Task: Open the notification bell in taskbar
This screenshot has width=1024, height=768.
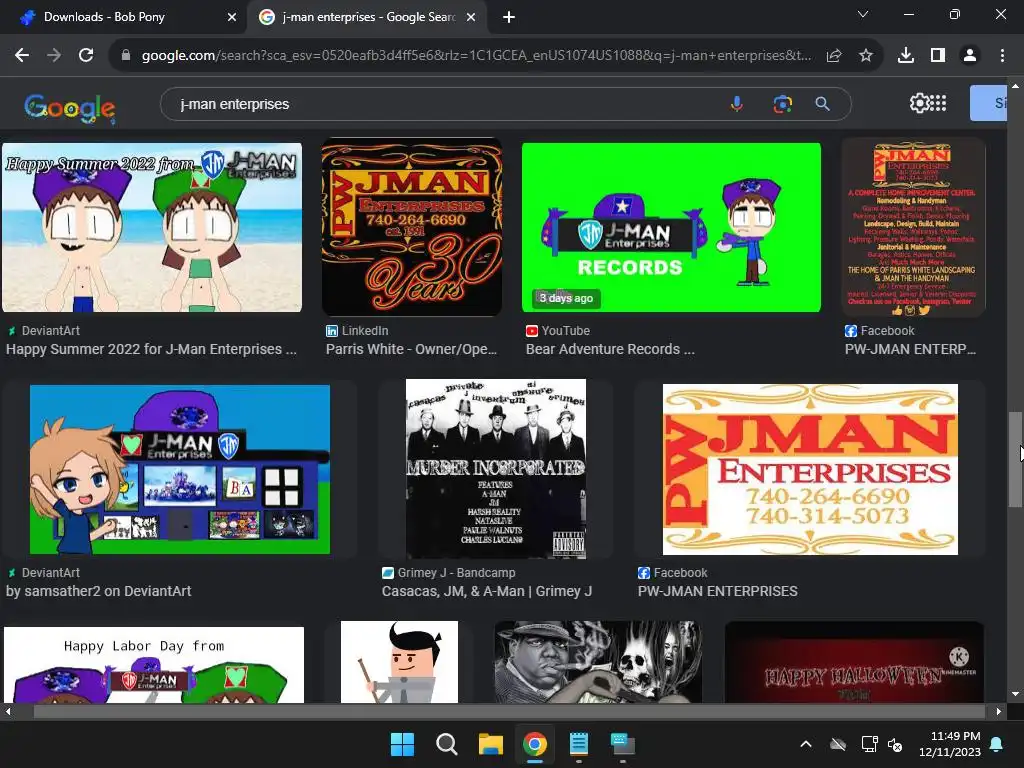Action: (997, 744)
